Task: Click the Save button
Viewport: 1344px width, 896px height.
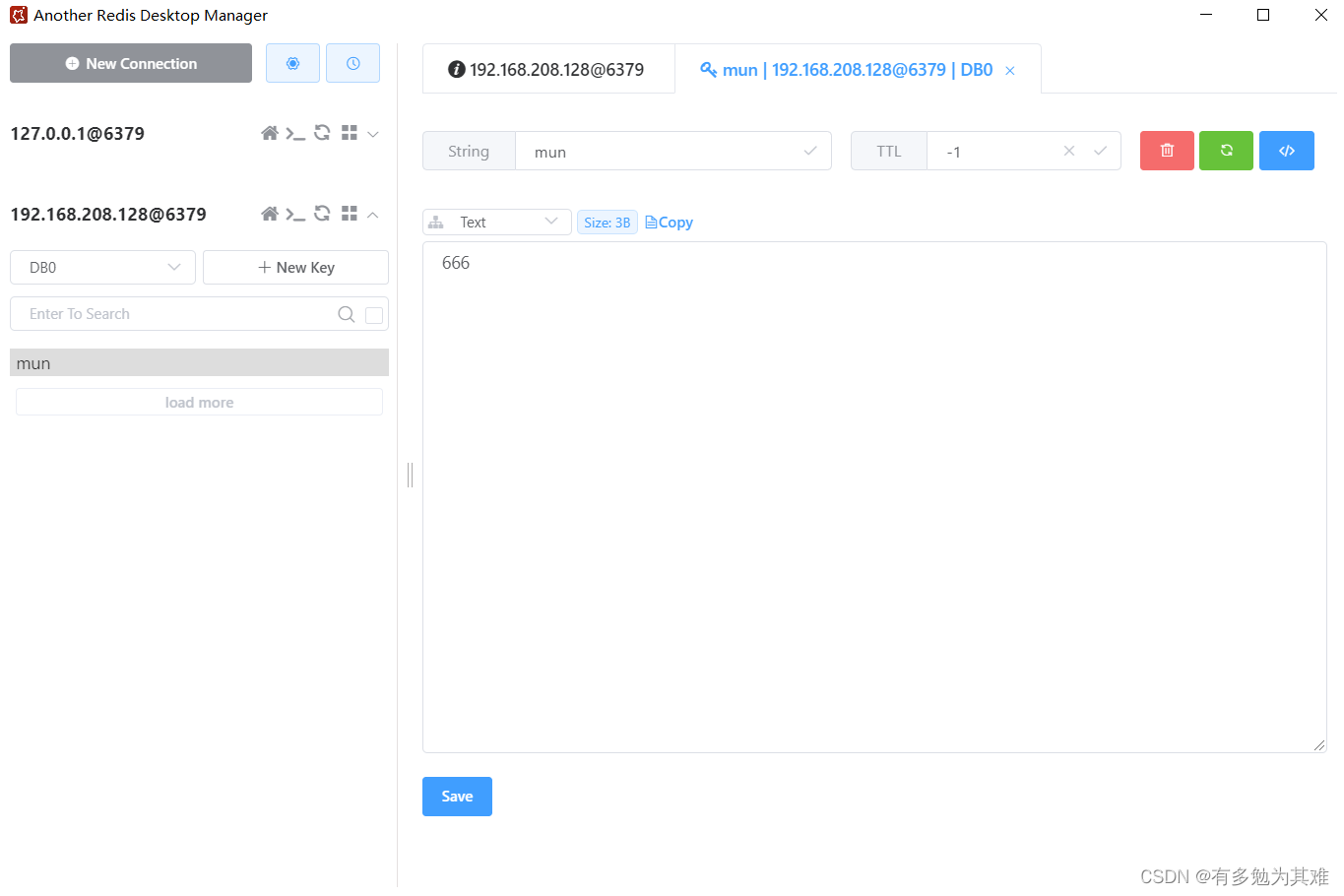Action: 457,797
